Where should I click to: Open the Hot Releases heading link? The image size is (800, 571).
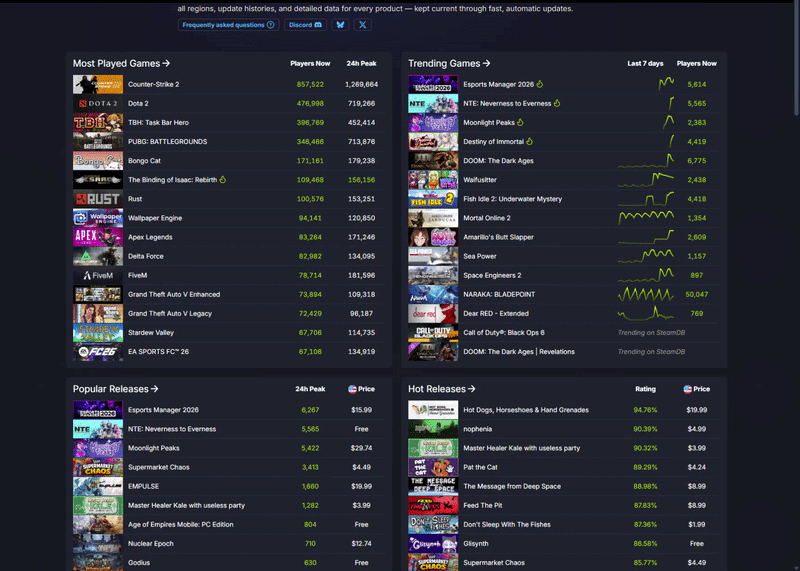point(441,389)
